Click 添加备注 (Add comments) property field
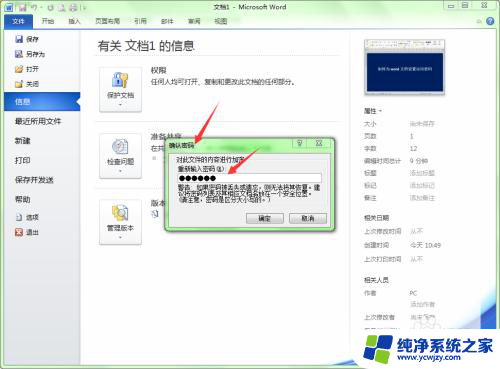 [422, 198]
